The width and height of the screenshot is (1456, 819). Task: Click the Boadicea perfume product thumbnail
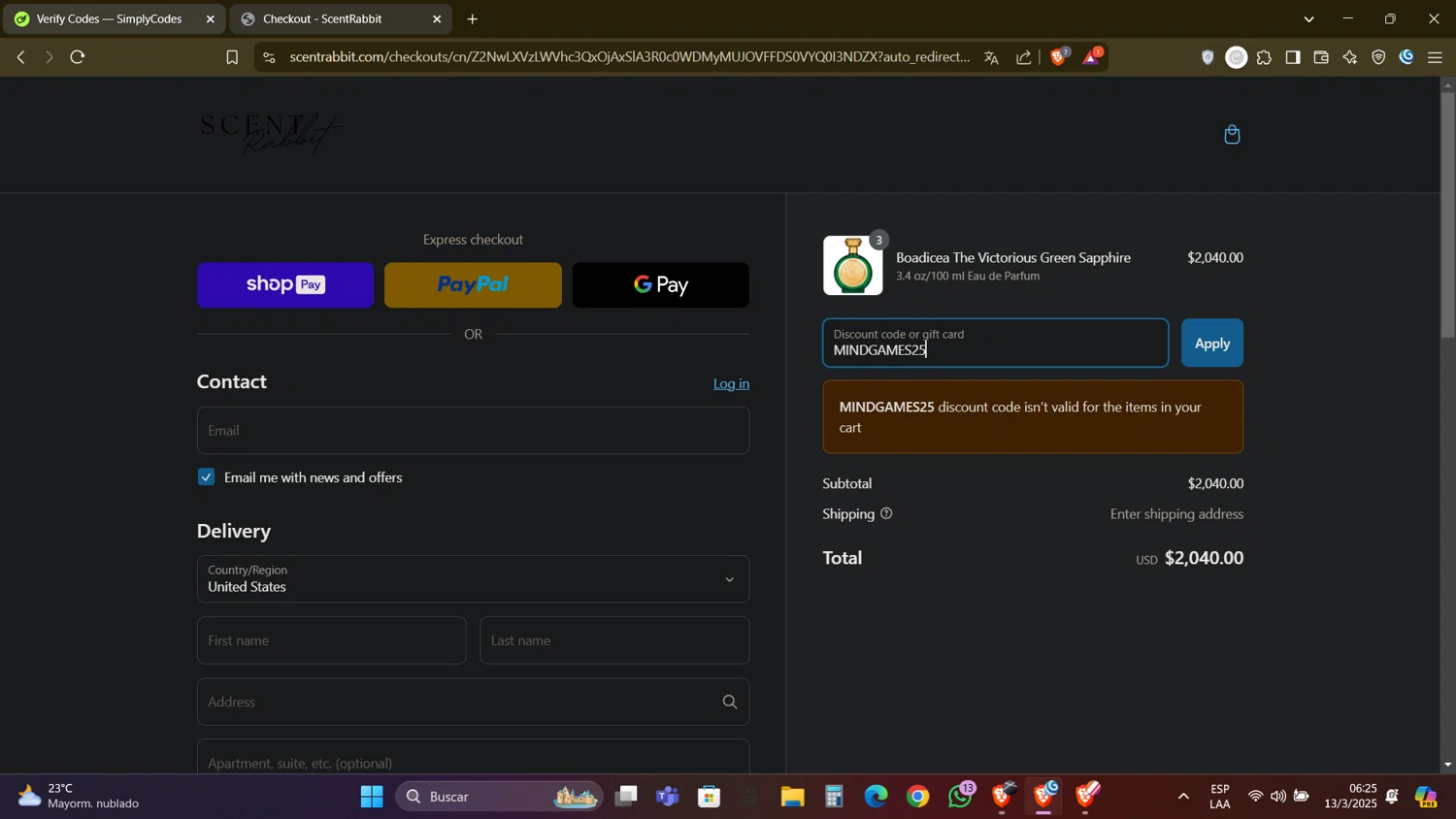(852, 265)
